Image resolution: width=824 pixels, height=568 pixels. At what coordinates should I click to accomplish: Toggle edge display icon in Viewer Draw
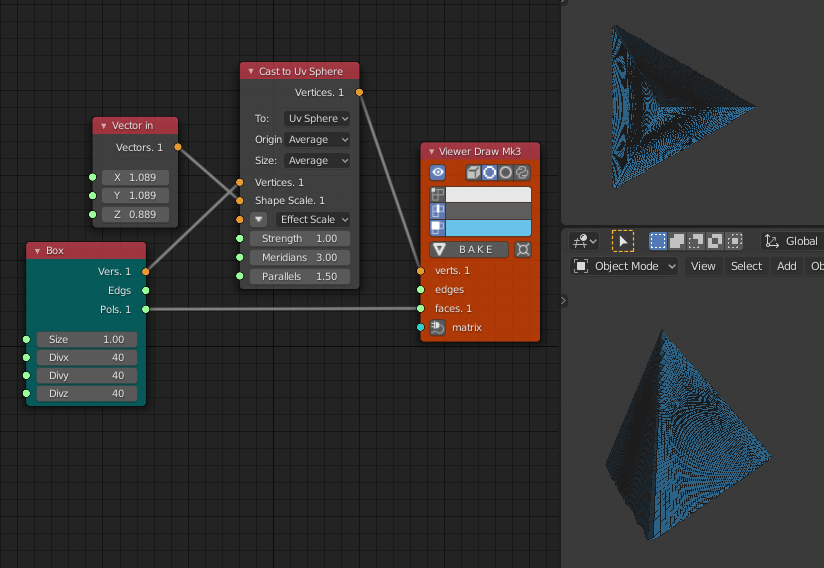[x=437, y=211]
